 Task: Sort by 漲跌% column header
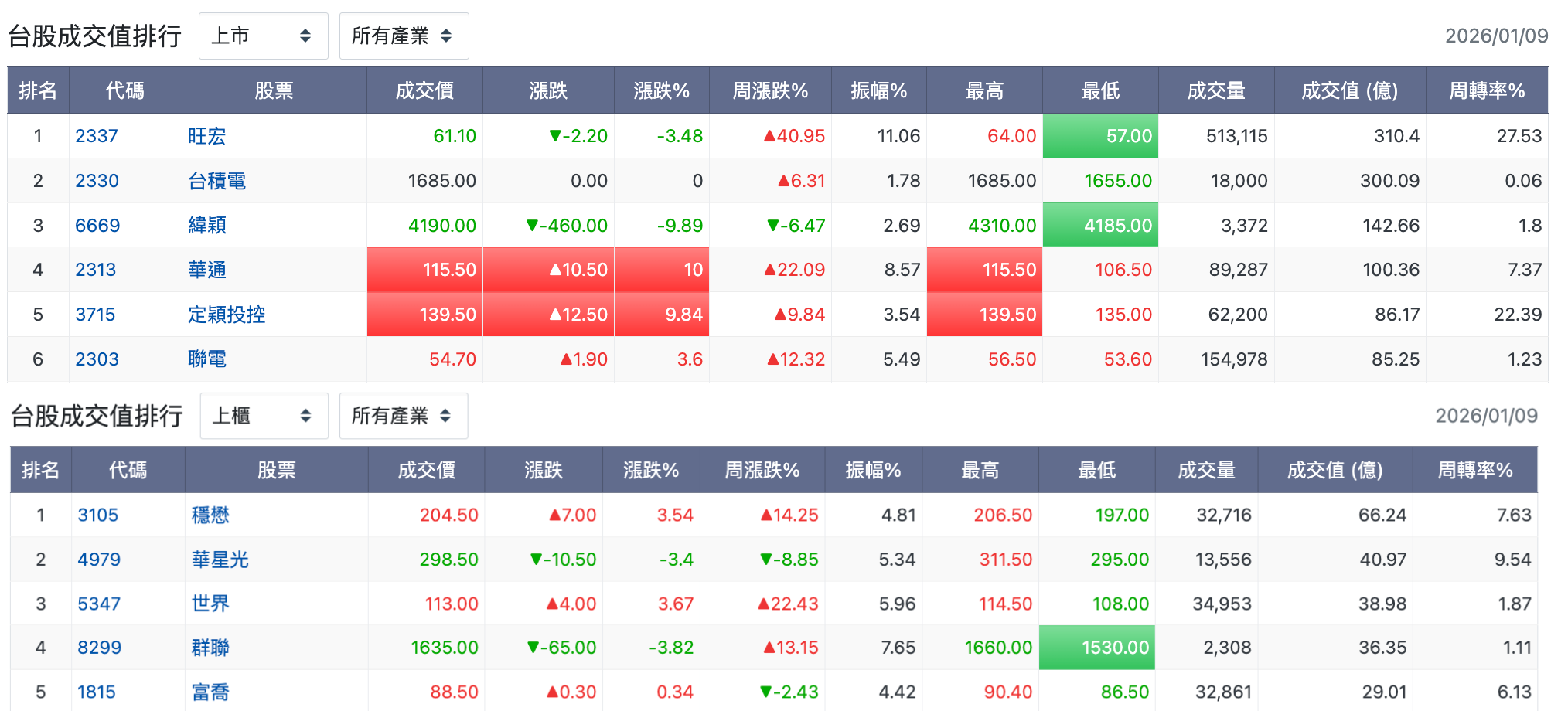[x=661, y=90]
